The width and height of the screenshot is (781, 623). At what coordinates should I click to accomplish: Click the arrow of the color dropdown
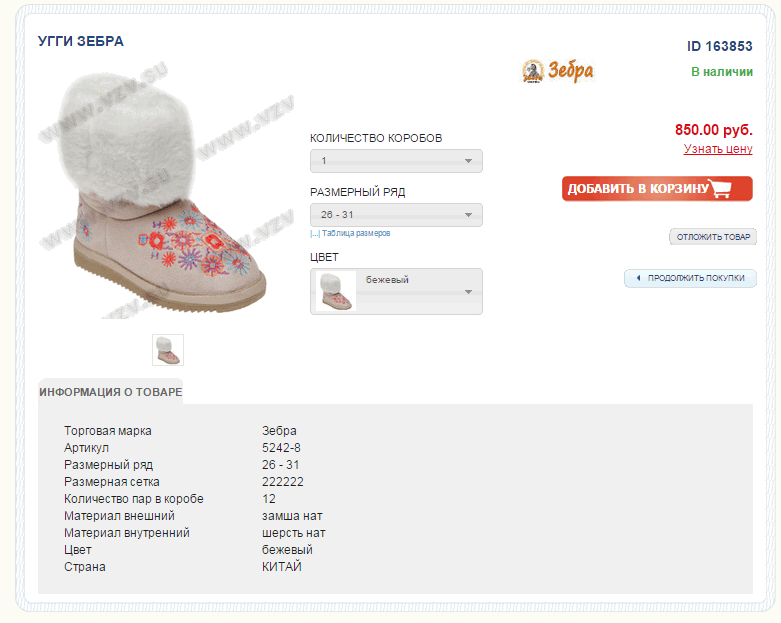tap(468, 292)
